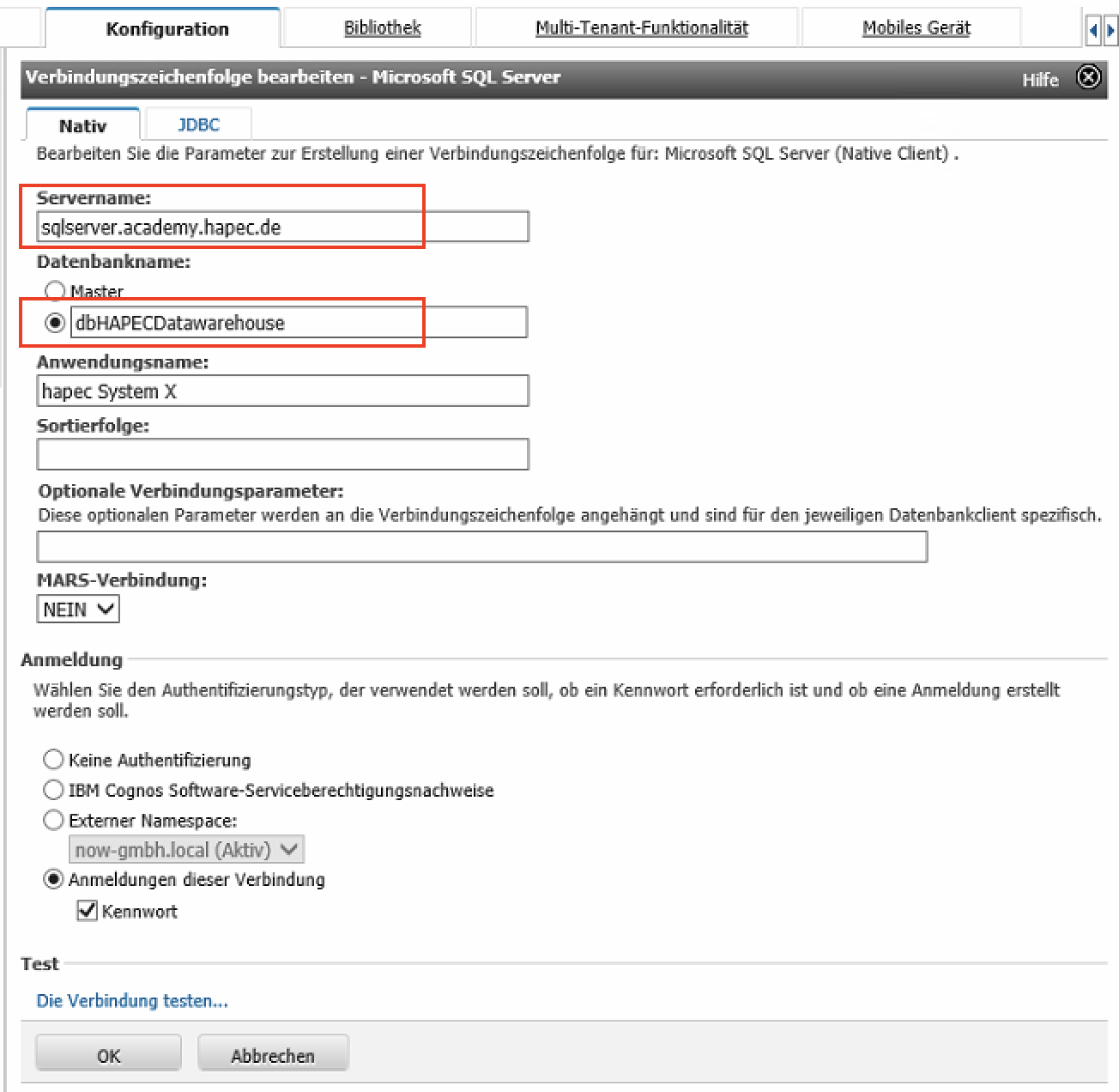This screenshot has height=1092, width=1119.
Task: Select the Master database radio button
Action: click(x=55, y=291)
